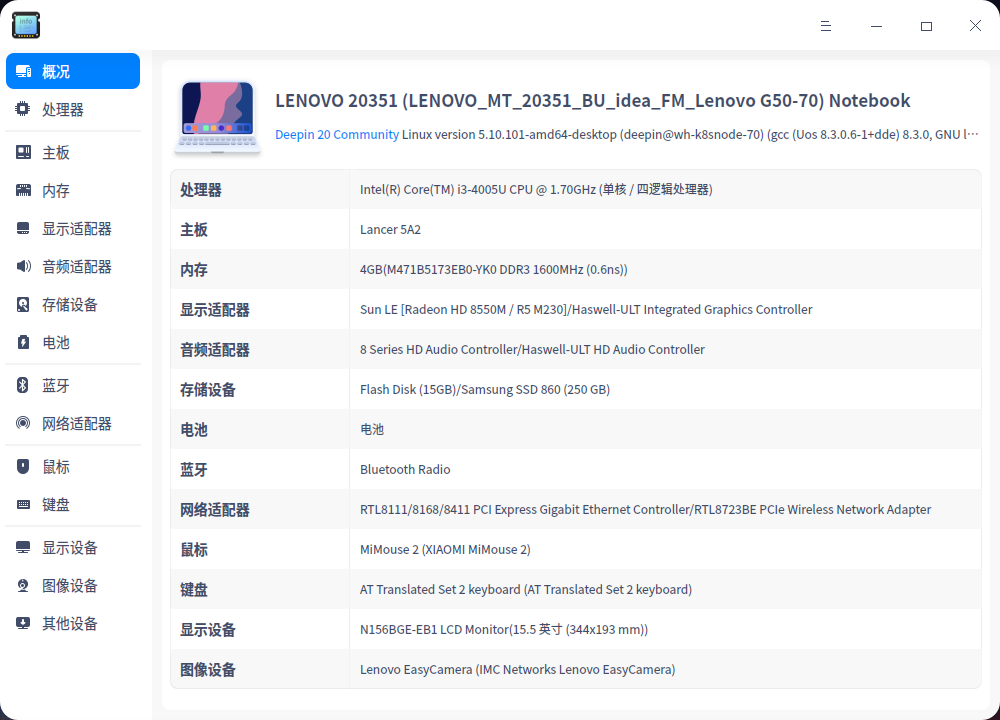Switch to the 内存 label in sidebar
This screenshot has width=1000, height=720.
pos(56,191)
